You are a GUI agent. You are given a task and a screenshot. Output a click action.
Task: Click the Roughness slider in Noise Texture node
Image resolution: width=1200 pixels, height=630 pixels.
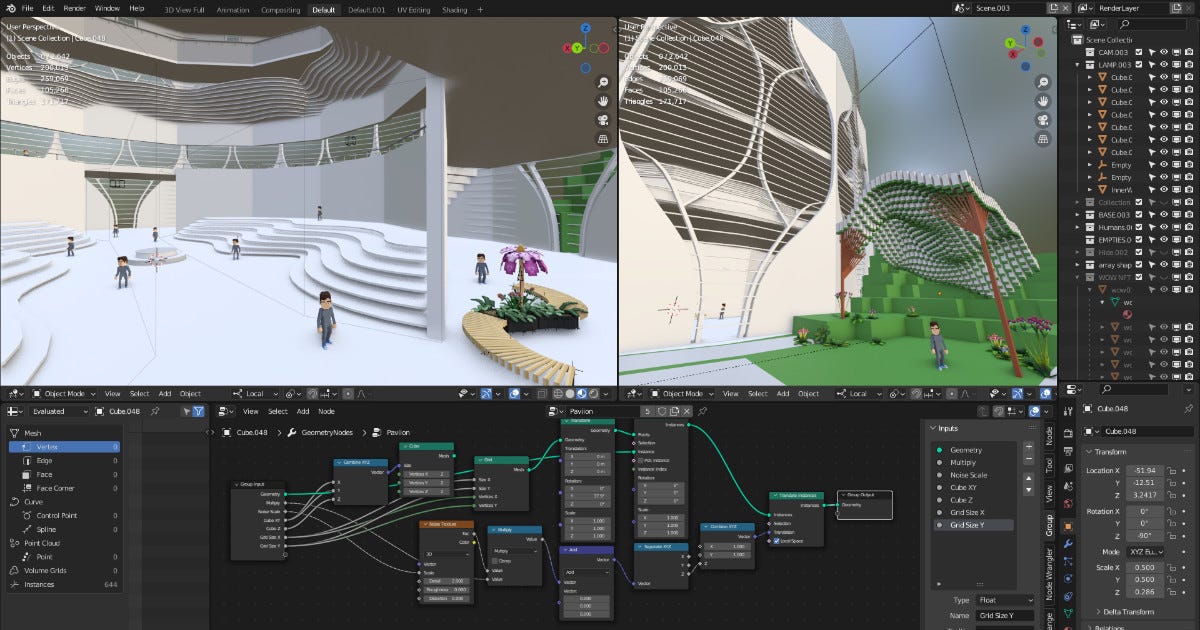click(446, 589)
